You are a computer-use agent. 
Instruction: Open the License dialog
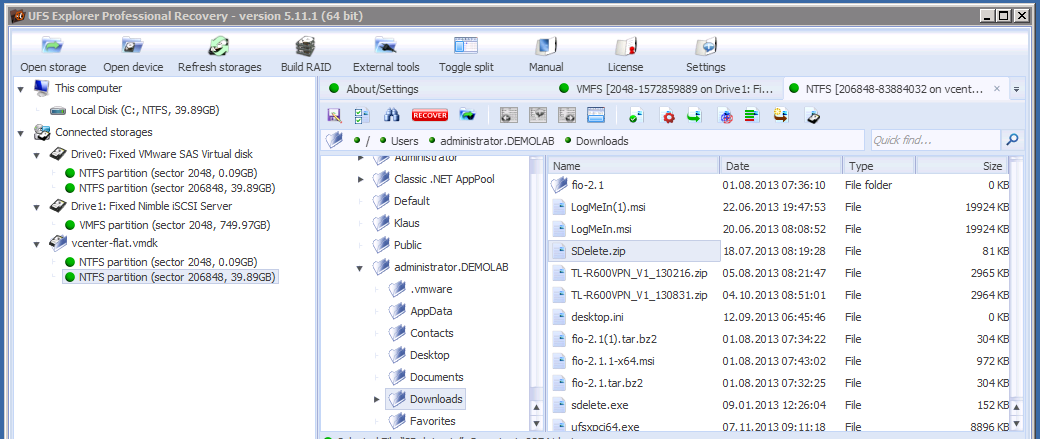[x=625, y=54]
